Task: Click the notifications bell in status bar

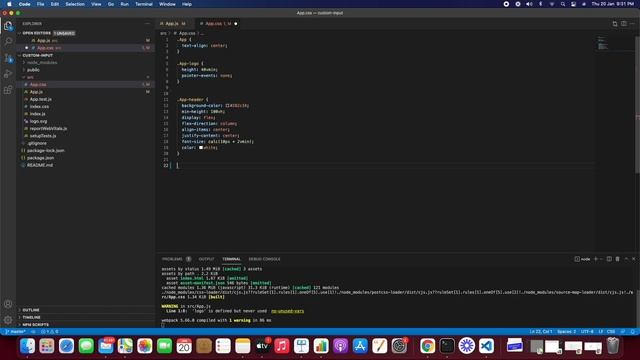Action: point(633,331)
